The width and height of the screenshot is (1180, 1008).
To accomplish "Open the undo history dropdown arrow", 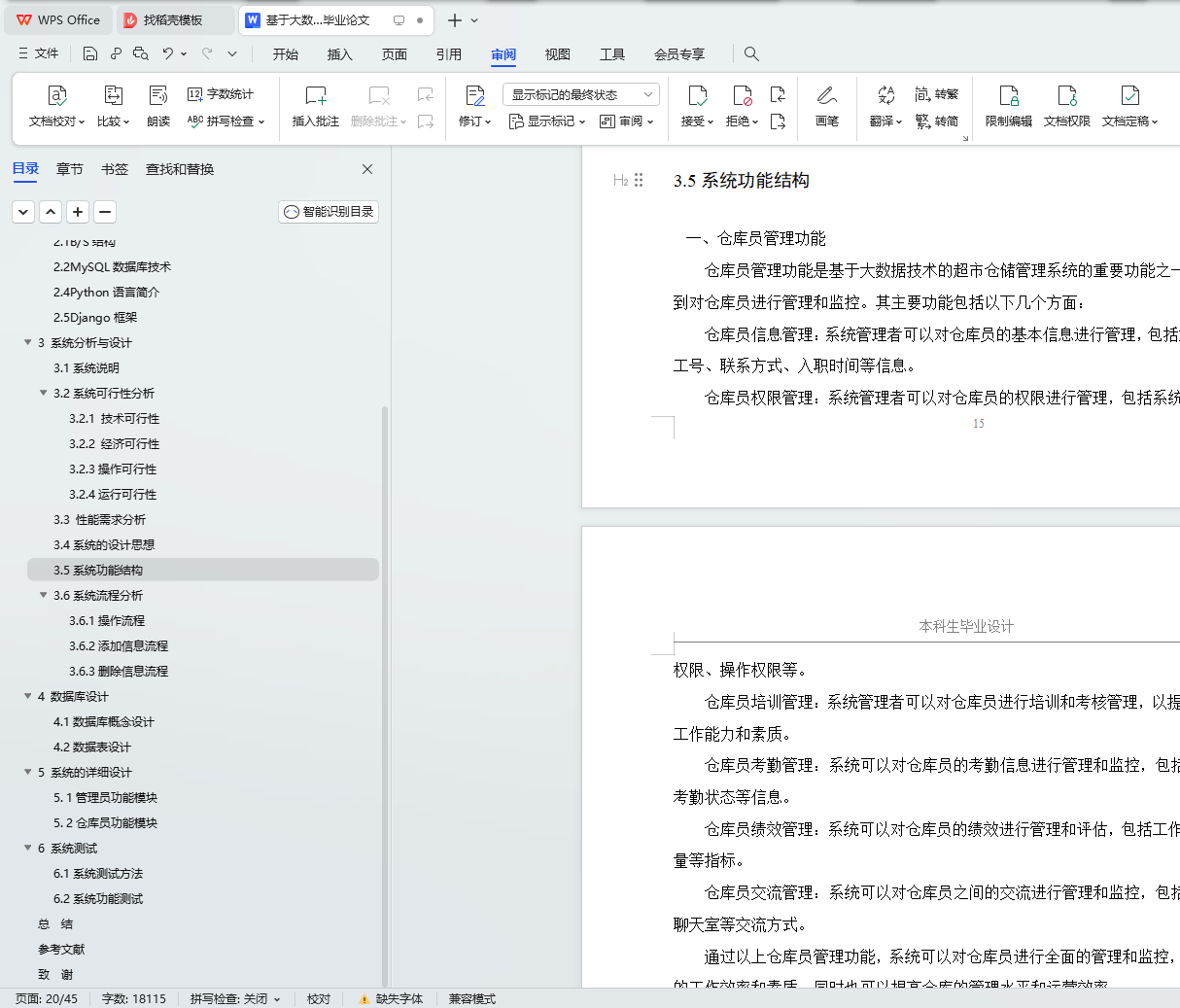I will [184, 53].
